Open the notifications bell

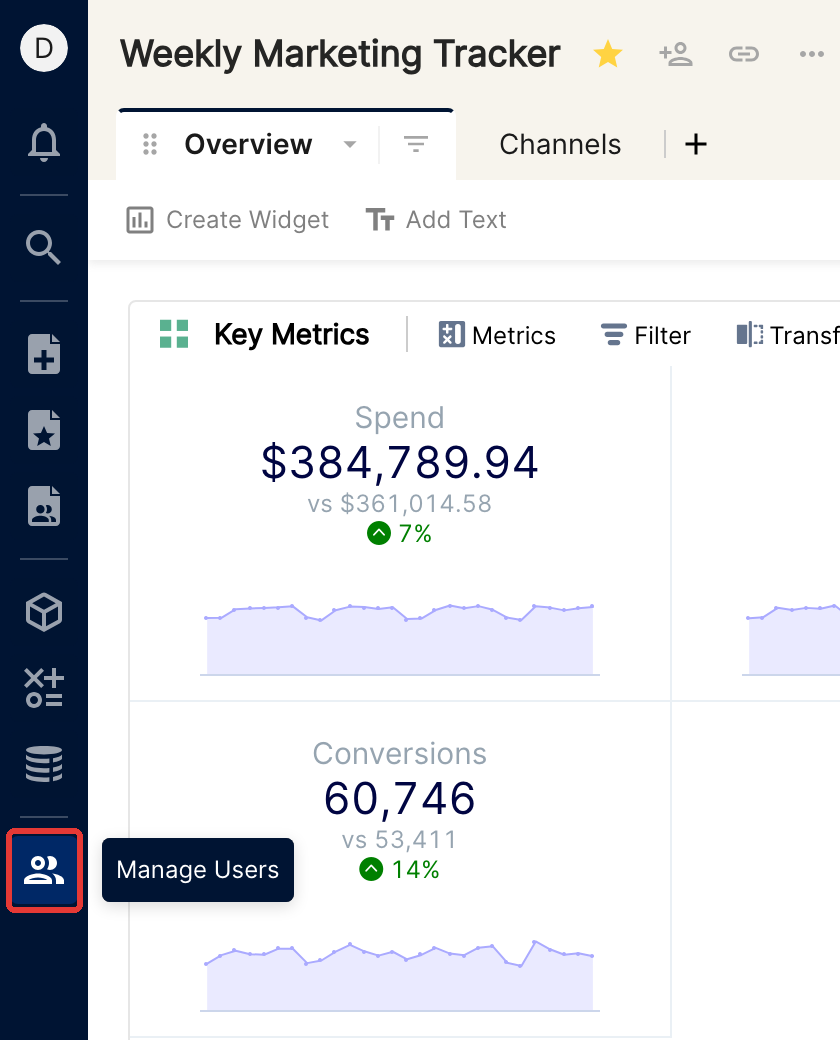(44, 142)
